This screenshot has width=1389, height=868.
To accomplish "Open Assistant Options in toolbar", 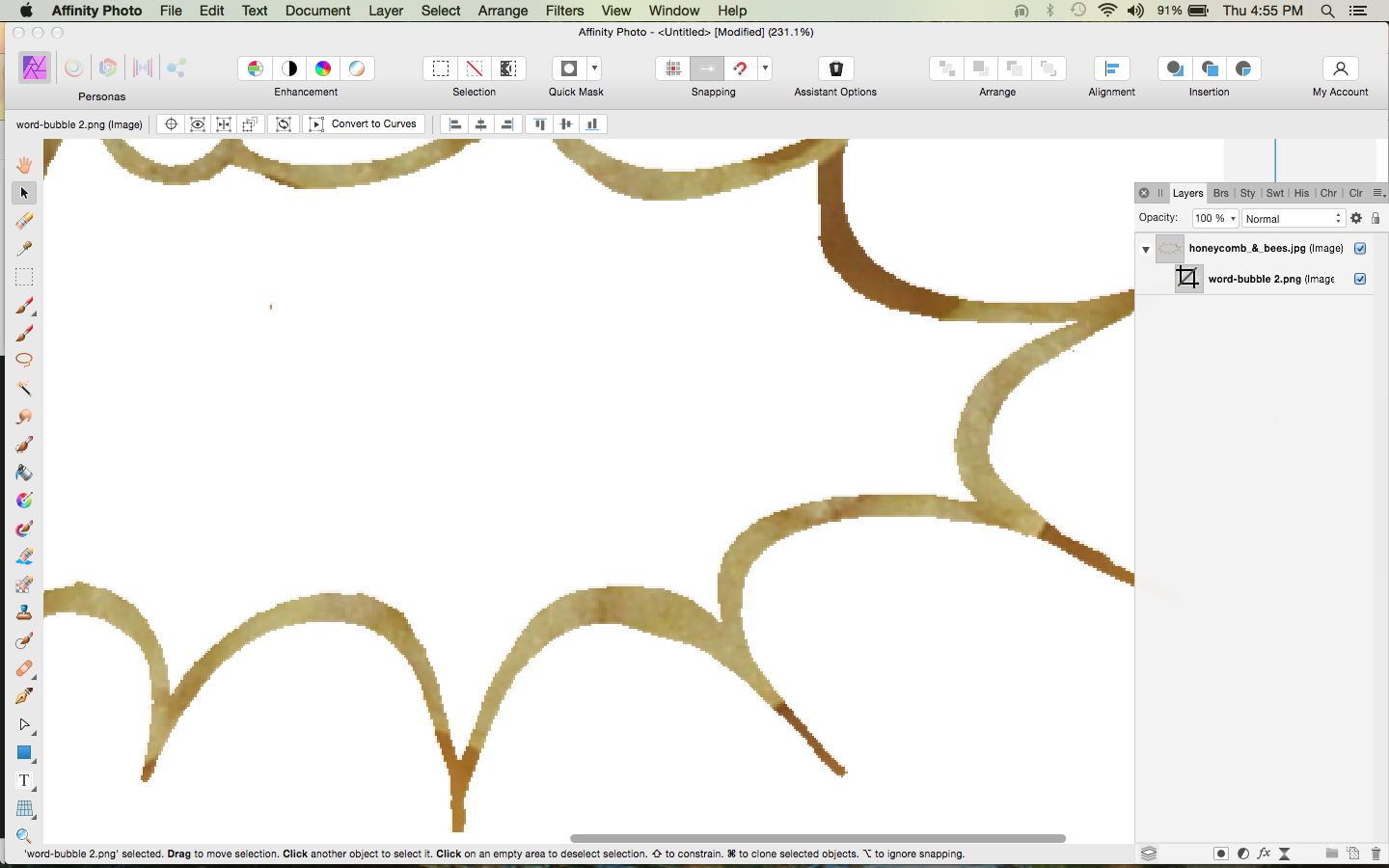I will 835,68.
